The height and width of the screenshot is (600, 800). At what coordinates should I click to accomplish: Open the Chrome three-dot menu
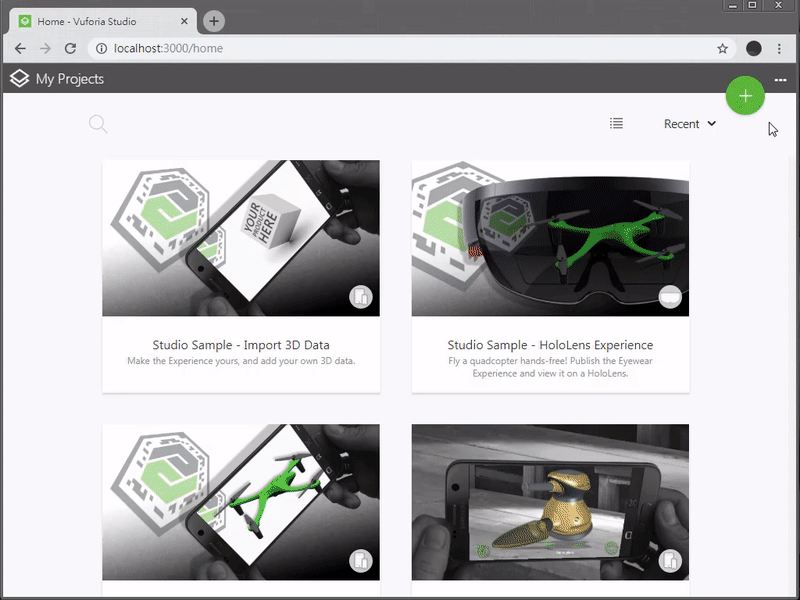[779, 48]
